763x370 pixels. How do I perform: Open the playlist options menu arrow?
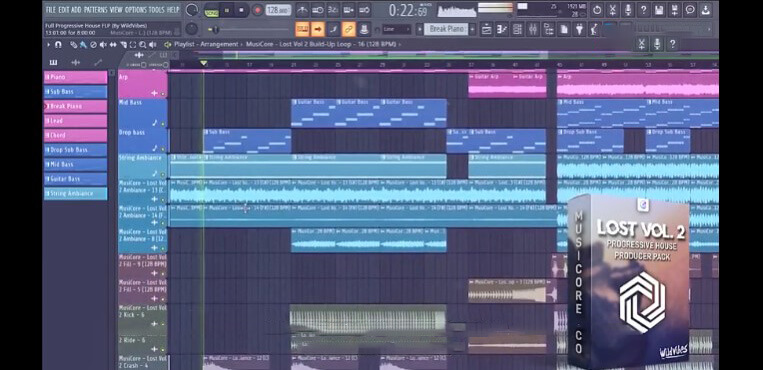tap(48, 44)
